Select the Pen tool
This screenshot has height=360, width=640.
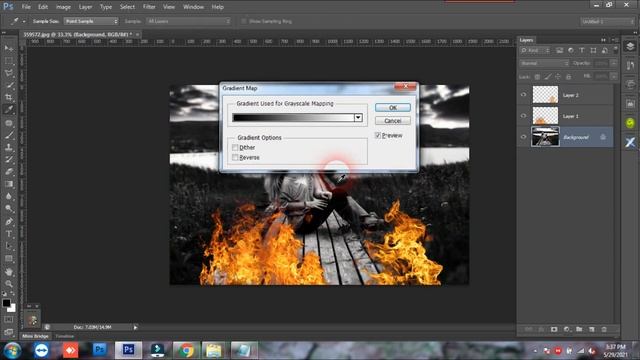pyautogui.click(x=9, y=222)
